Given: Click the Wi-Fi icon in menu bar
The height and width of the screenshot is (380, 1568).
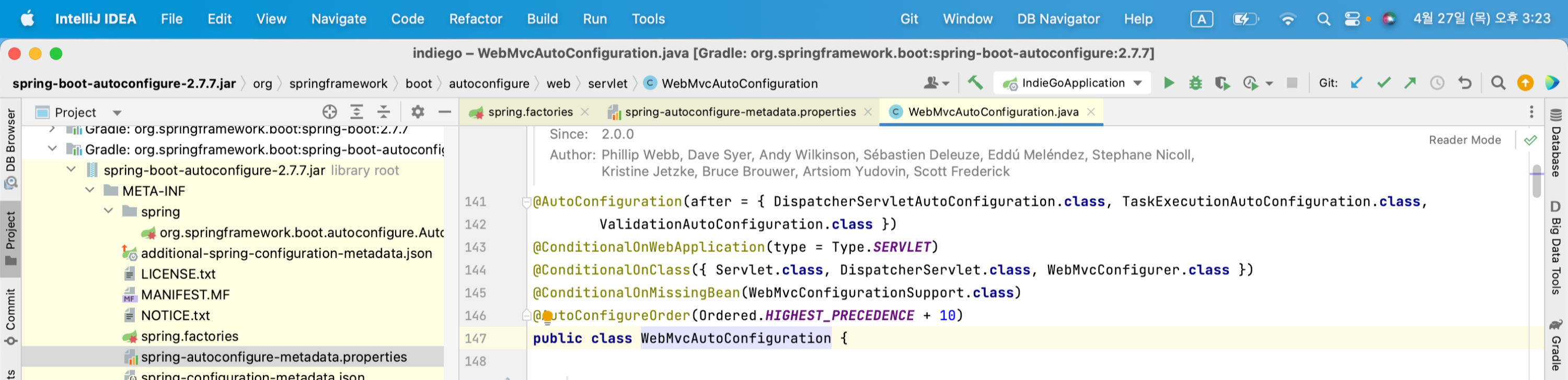Looking at the screenshot, I should [1287, 19].
